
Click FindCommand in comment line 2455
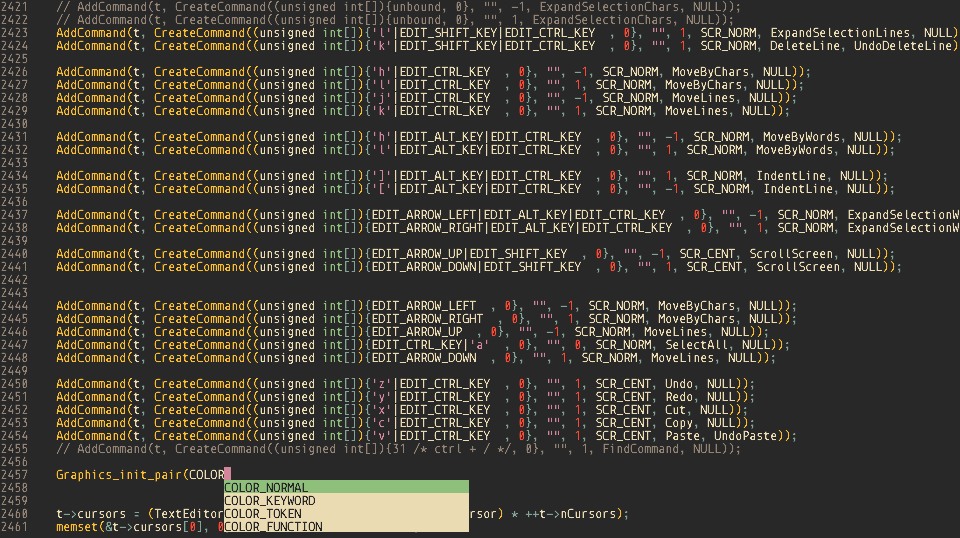(640, 449)
